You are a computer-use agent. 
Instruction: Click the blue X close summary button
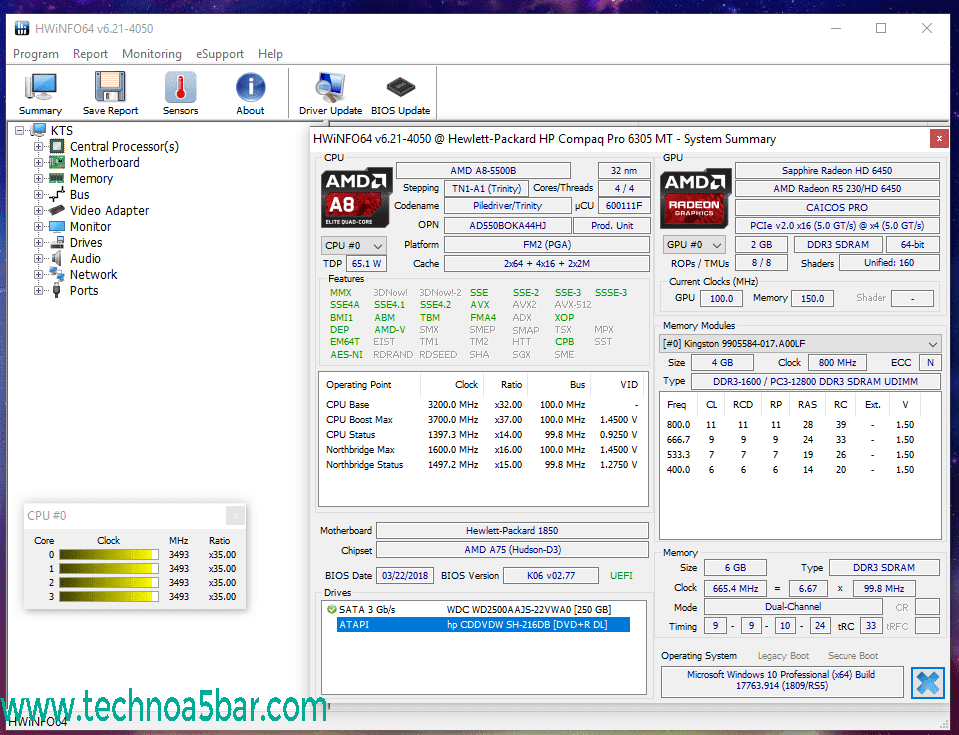click(928, 682)
